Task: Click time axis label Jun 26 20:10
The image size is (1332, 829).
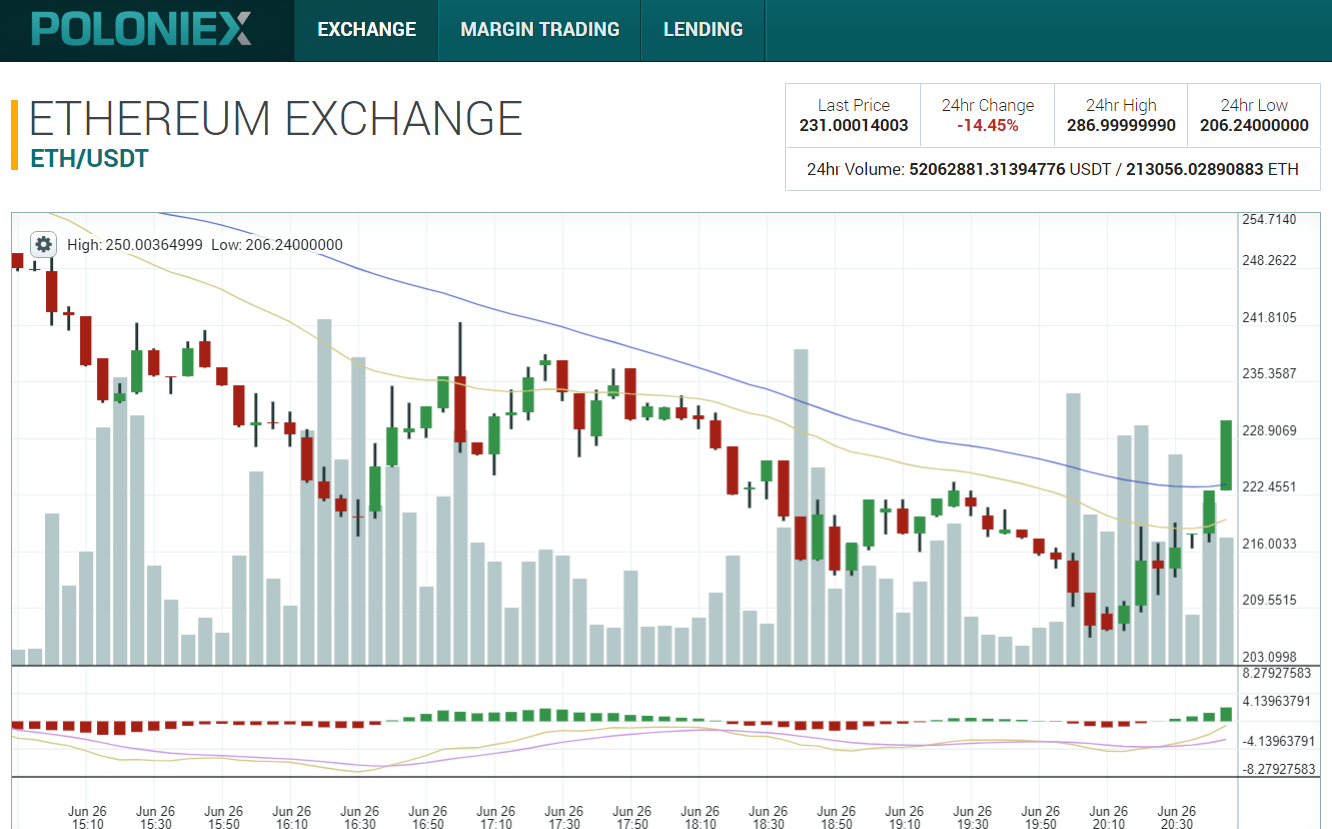Action: tap(1109, 818)
